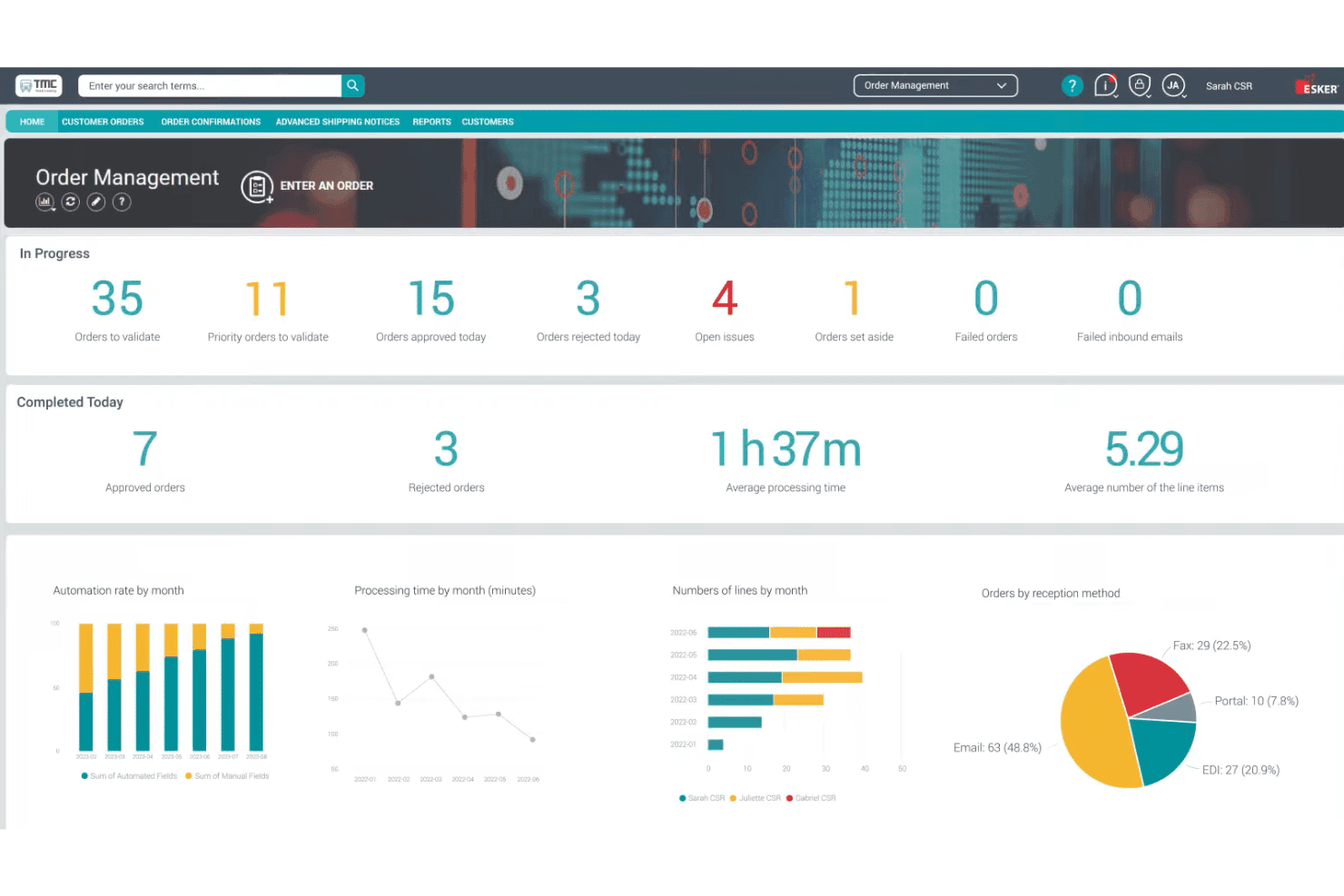Click the TMC company logo
This screenshot has height=896, width=1344.
point(39,85)
